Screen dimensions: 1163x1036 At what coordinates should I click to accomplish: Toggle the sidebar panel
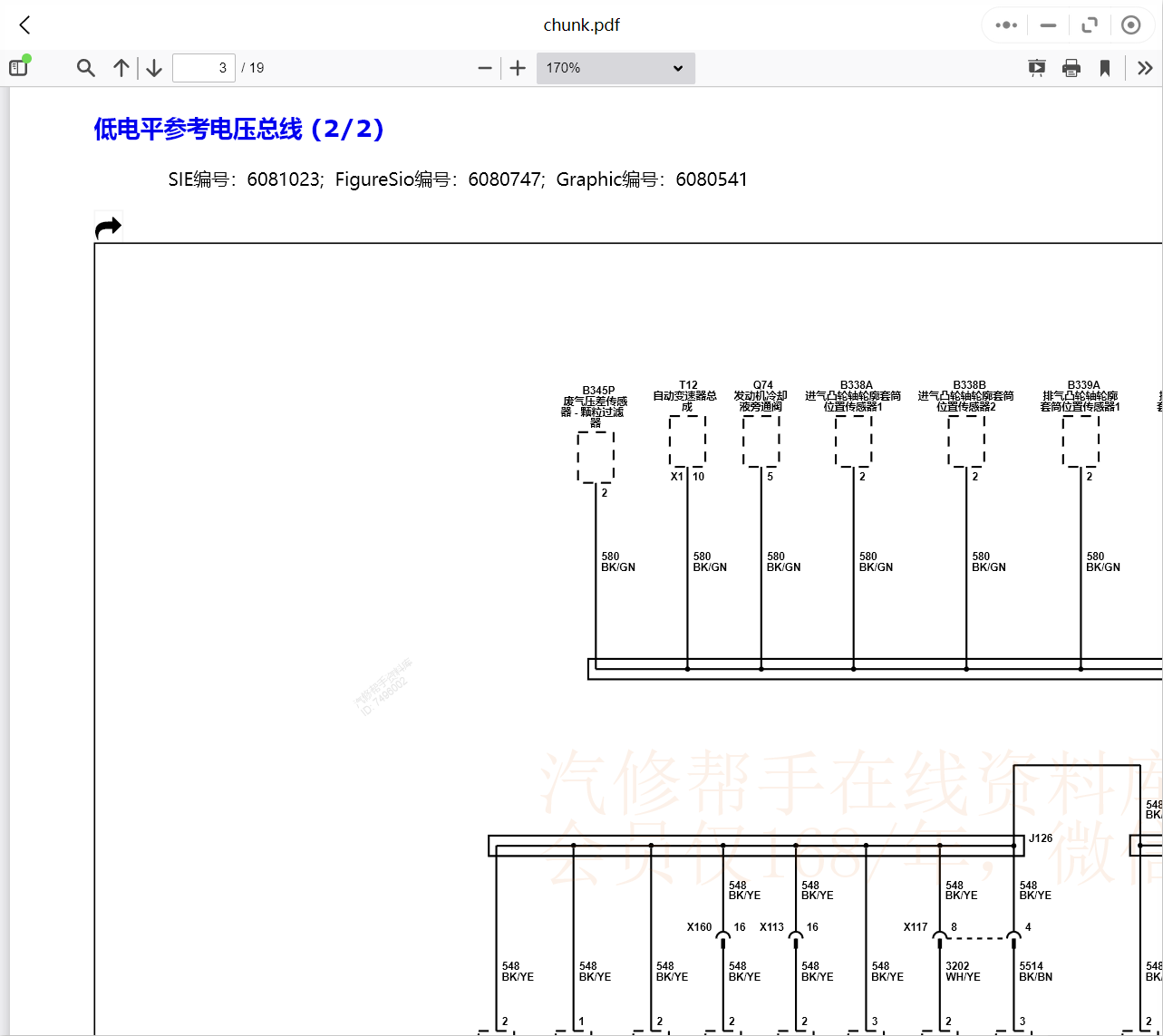click(x=19, y=67)
